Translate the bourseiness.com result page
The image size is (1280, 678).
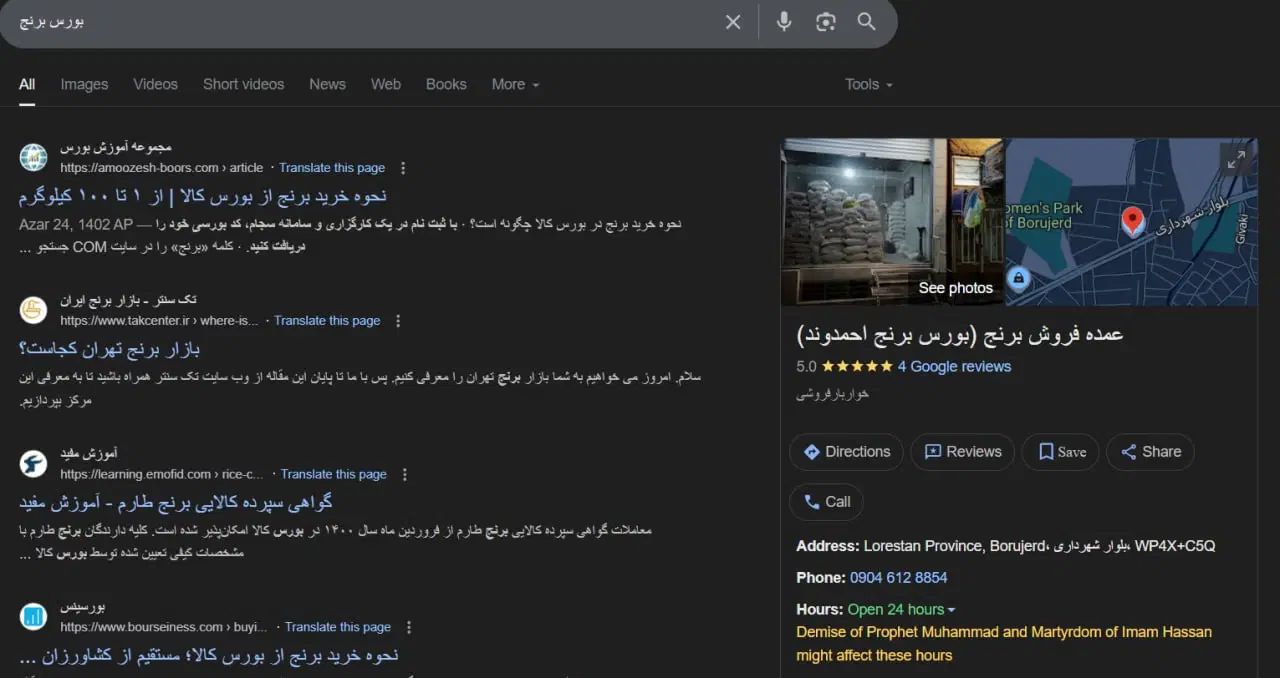point(338,627)
